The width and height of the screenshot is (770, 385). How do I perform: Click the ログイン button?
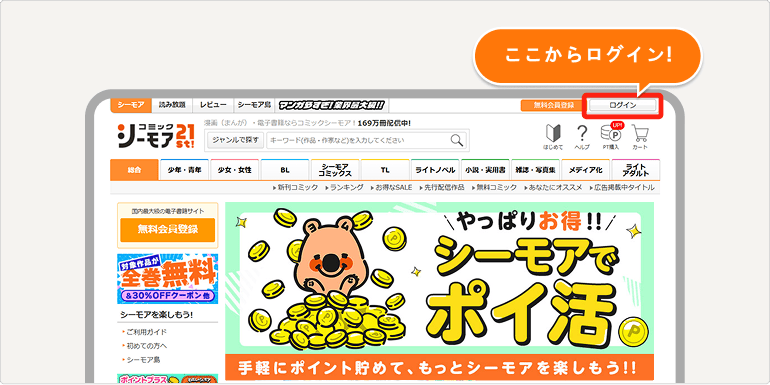(x=623, y=105)
